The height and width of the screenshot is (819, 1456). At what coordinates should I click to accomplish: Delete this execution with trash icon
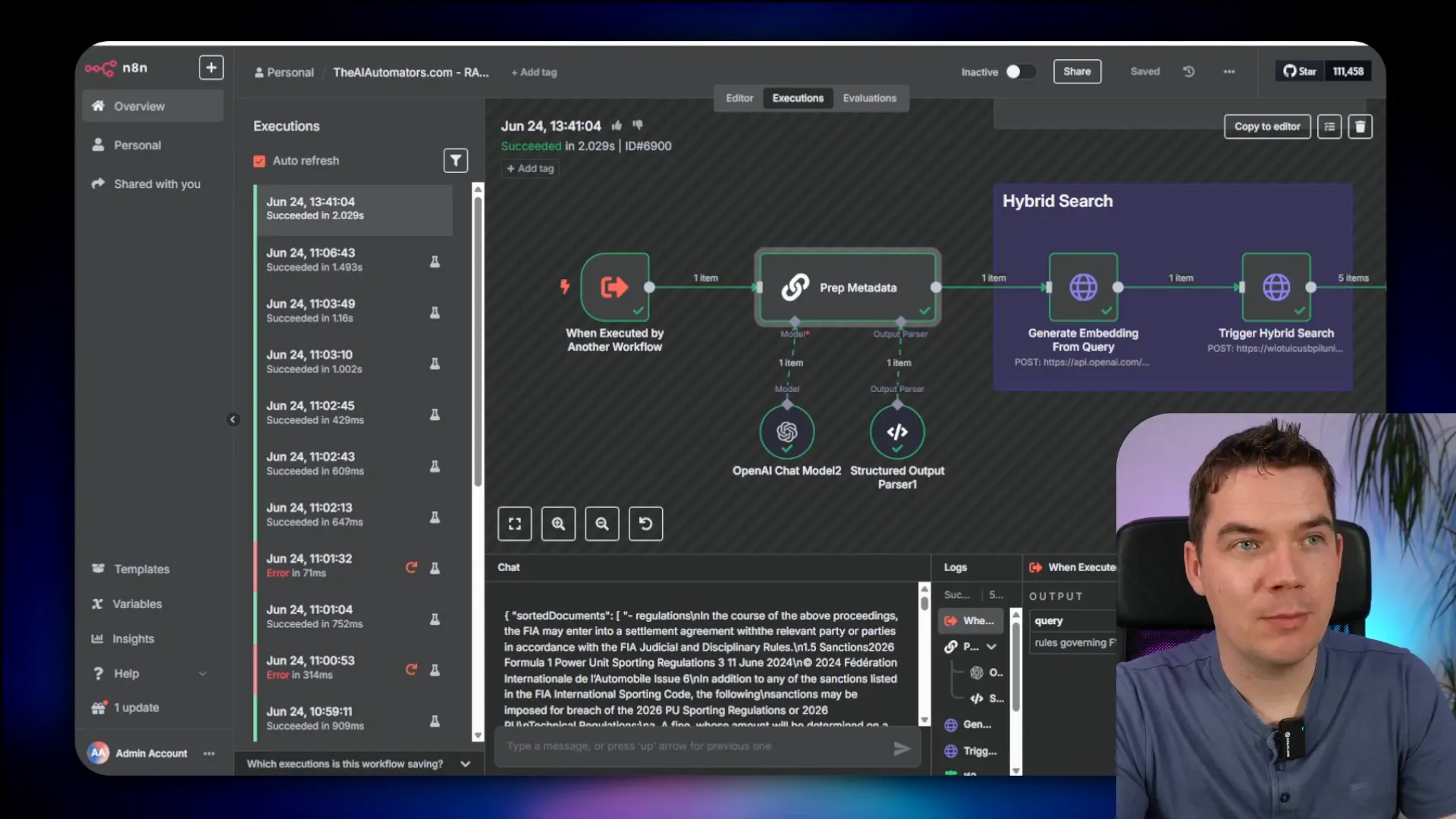tap(1360, 127)
